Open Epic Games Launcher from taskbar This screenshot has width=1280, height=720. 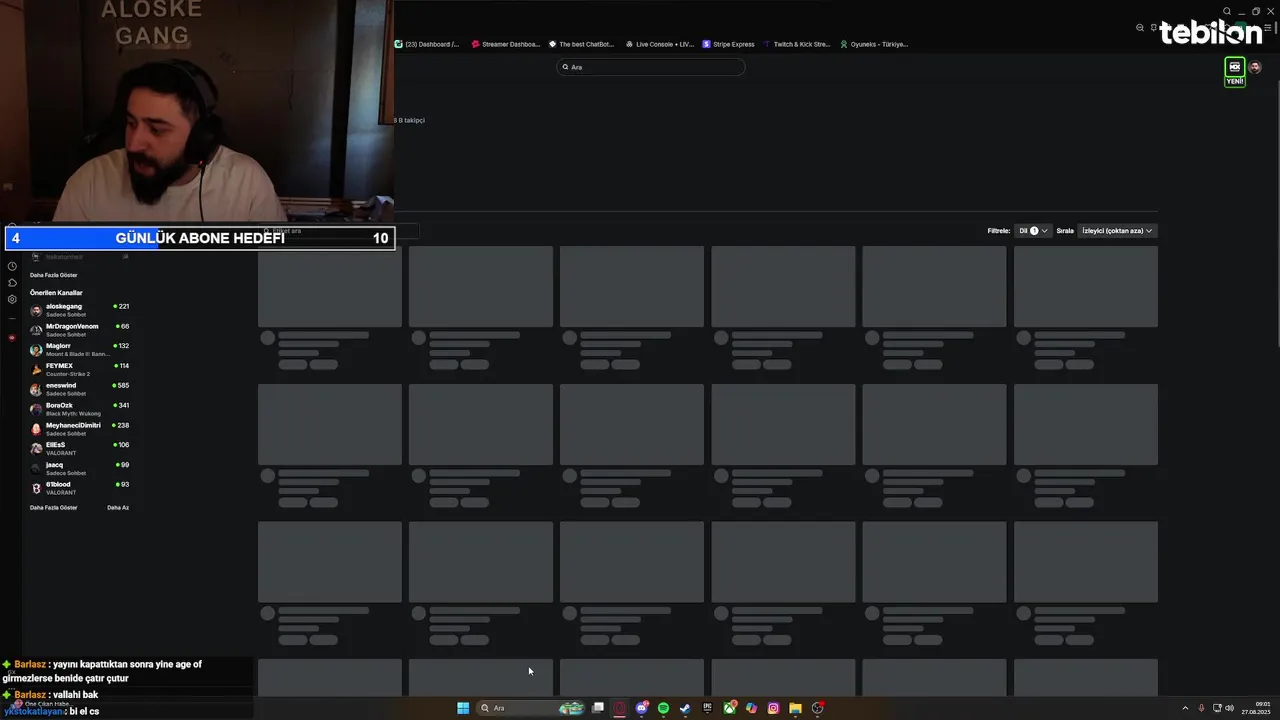pos(707,708)
